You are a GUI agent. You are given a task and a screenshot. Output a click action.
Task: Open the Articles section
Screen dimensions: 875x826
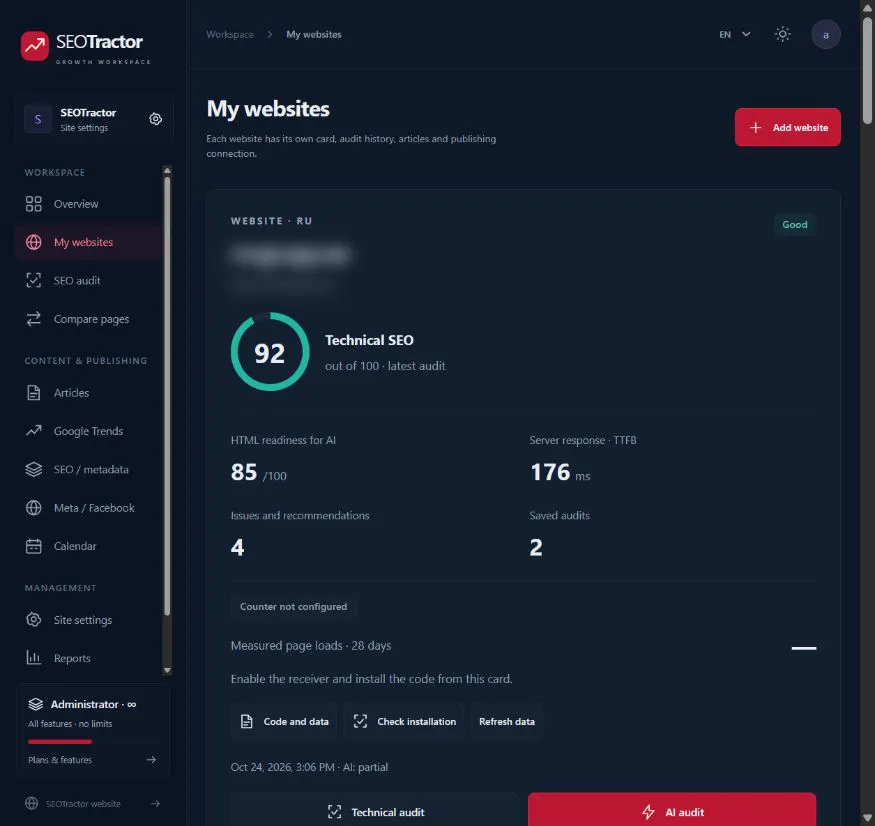[x=89, y=393]
